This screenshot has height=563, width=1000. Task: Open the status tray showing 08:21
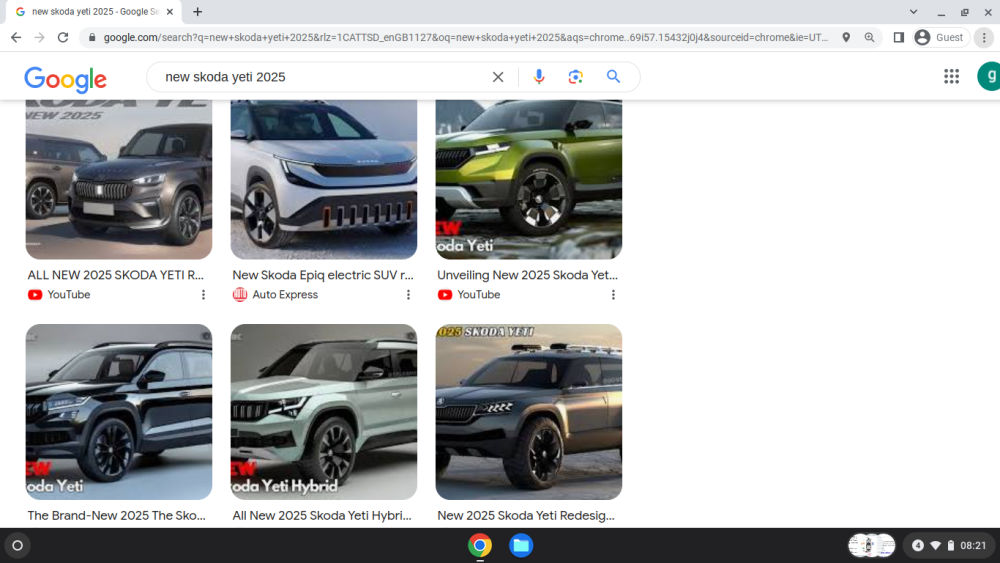coord(950,545)
